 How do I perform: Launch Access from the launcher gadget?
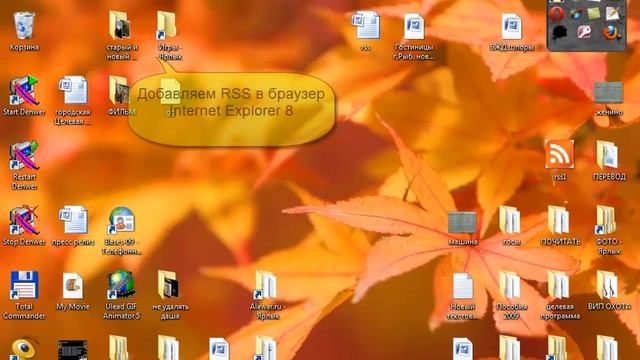(x=584, y=33)
